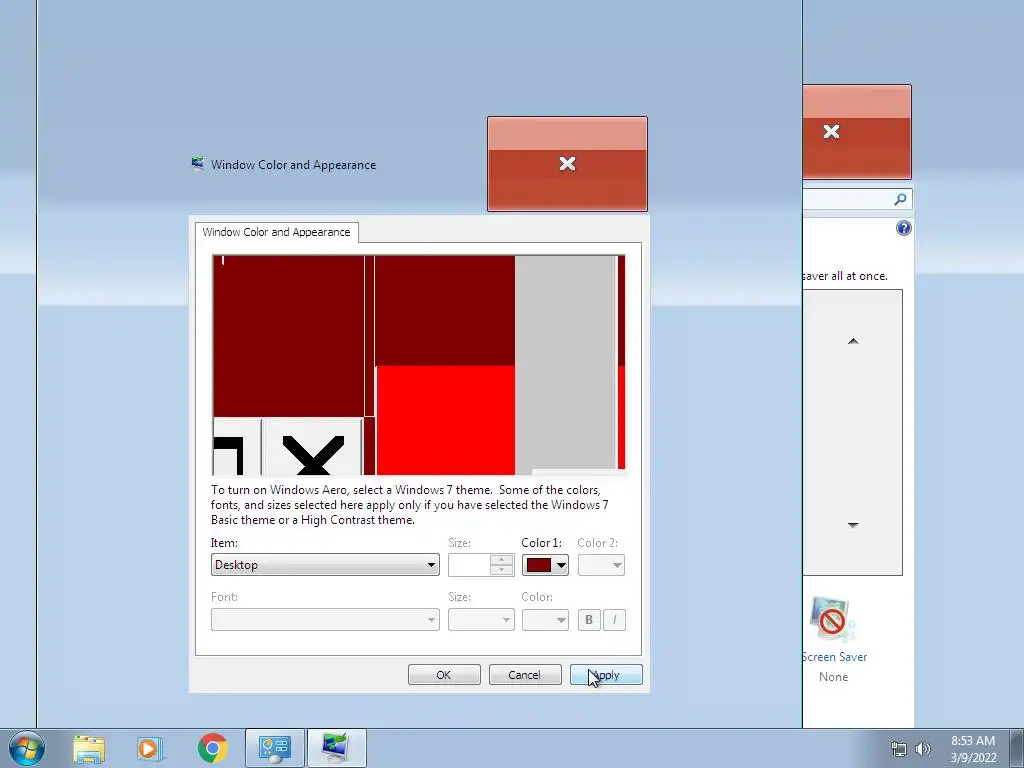
Task: Click the network icon in the system tray
Action: 899,749
